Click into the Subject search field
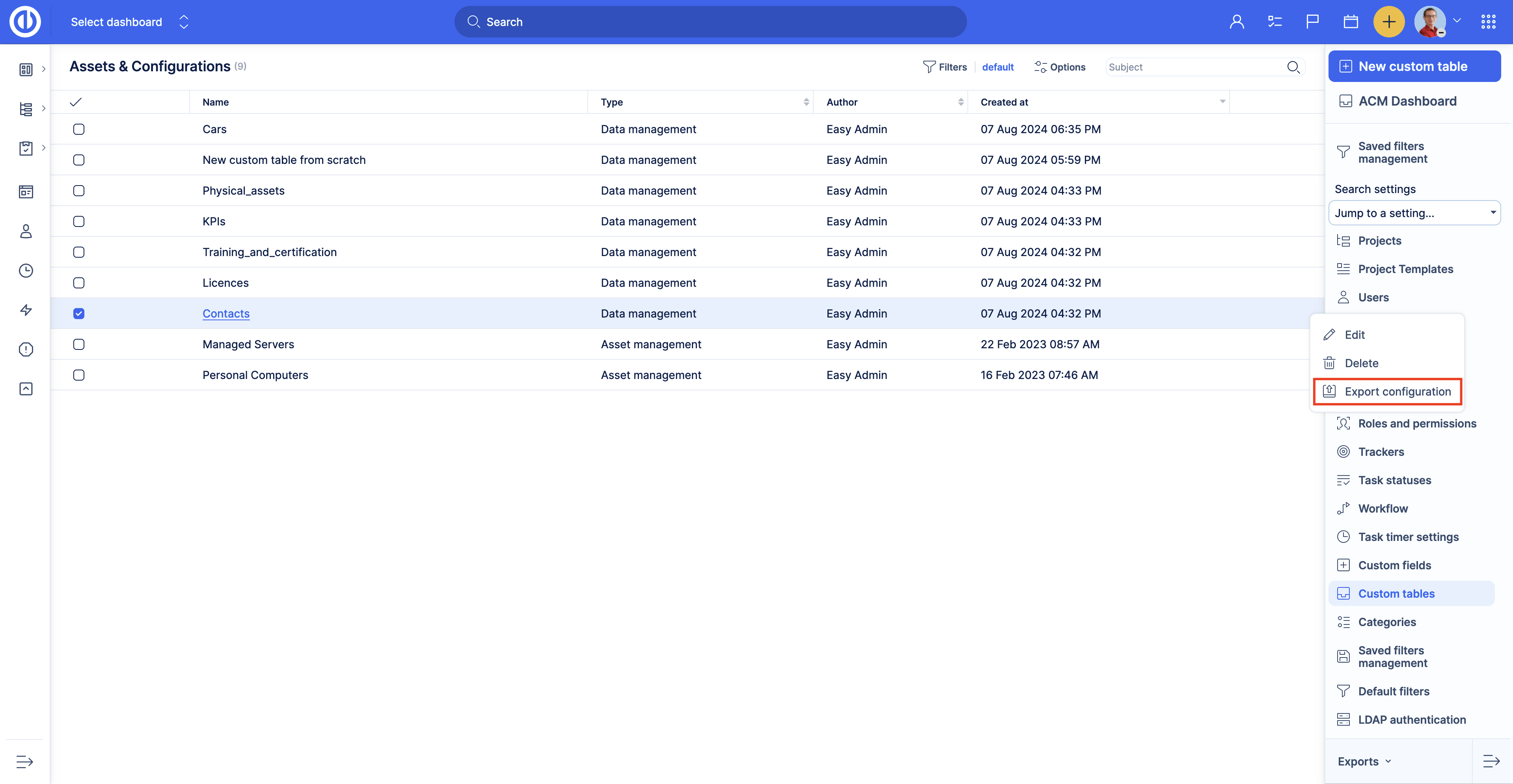The image size is (1513, 784). point(1193,67)
